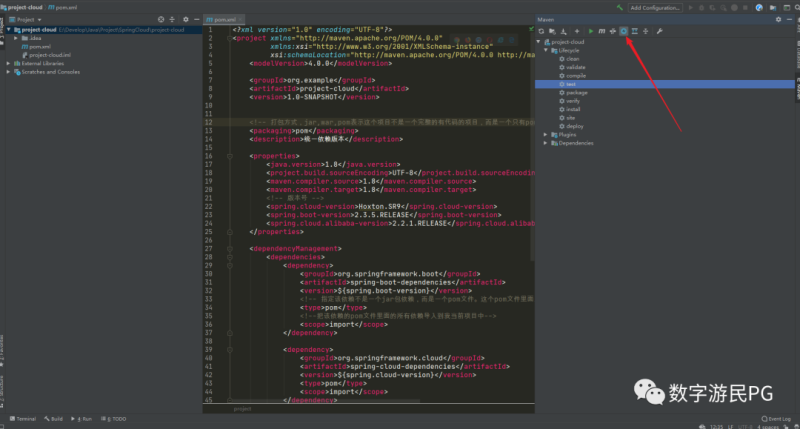
Task: Select project-cloud.iml in the project tree
Action: pyautogui.click(x=49, y=55)
